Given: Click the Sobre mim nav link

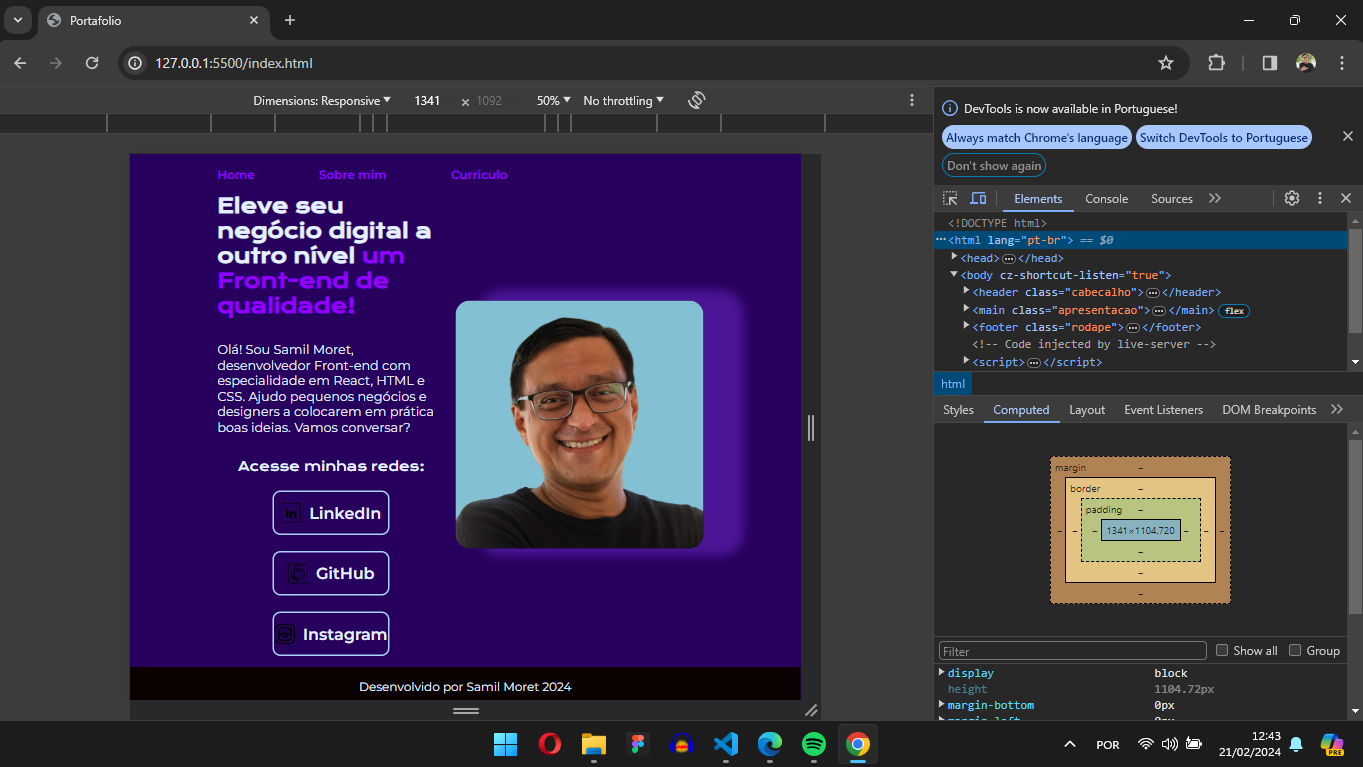Looking at the screenshot, I should [x=352, y=175].
